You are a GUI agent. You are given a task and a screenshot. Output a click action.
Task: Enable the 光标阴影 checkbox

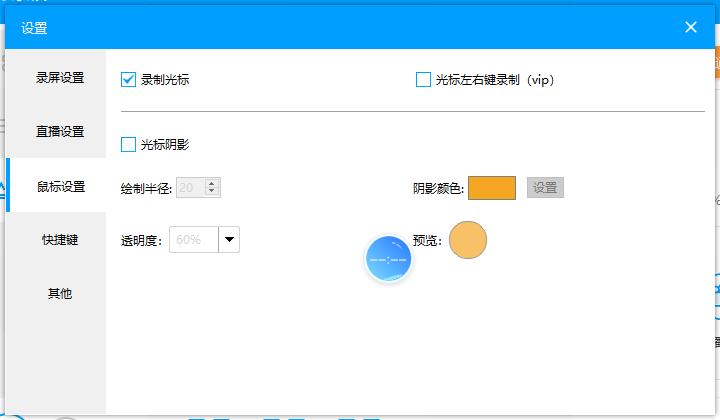point(128,144)
